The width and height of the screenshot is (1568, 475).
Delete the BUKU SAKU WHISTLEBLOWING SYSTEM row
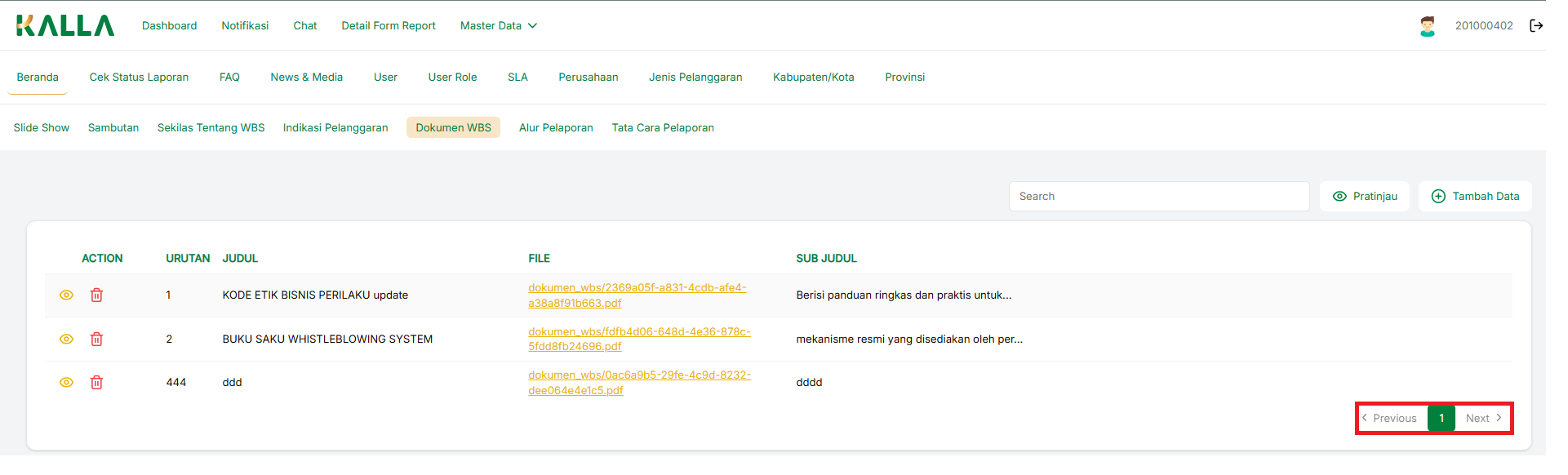(96, 339)
